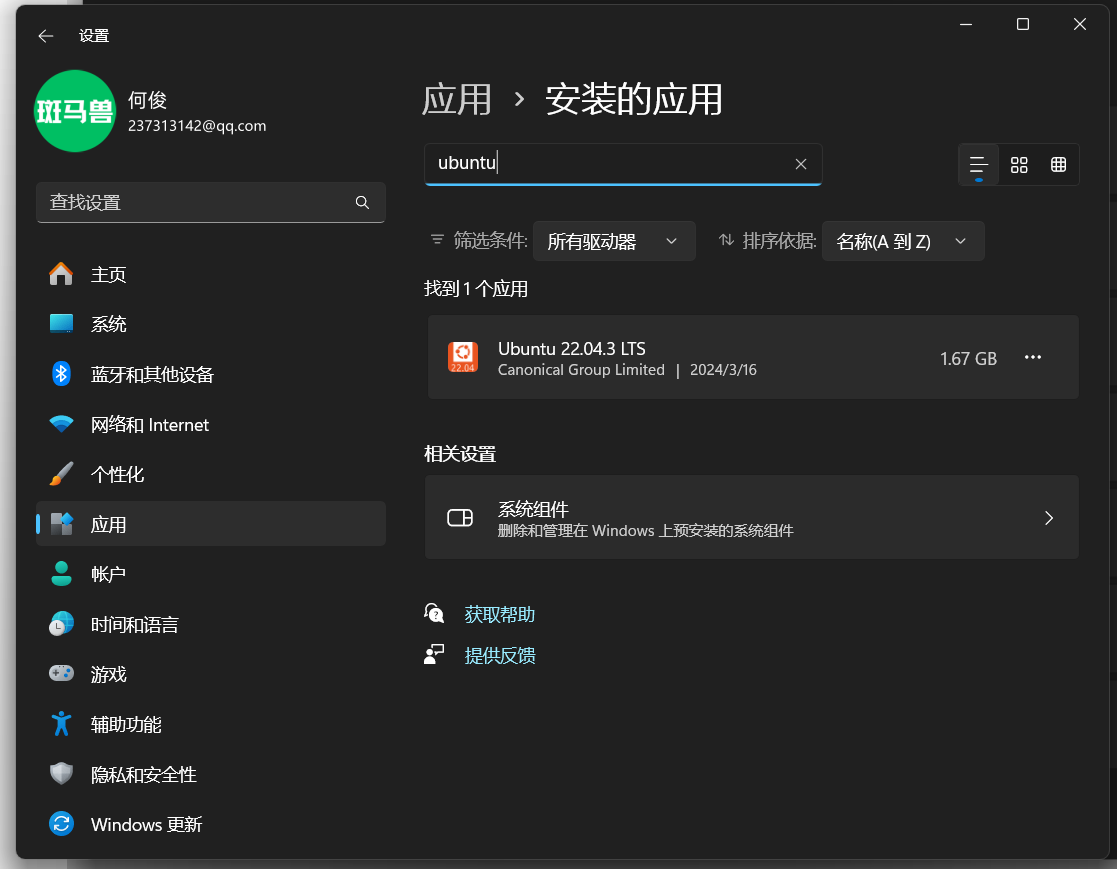Open 系统 settings

tap(211, 324)
